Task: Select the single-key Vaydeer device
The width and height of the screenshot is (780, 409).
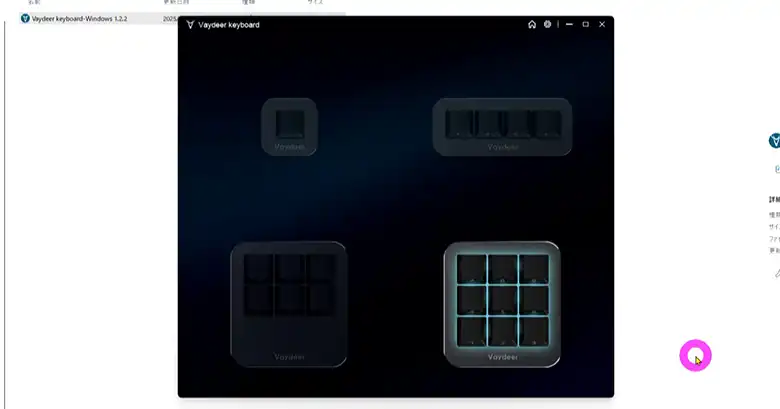Action: point(289,126)
